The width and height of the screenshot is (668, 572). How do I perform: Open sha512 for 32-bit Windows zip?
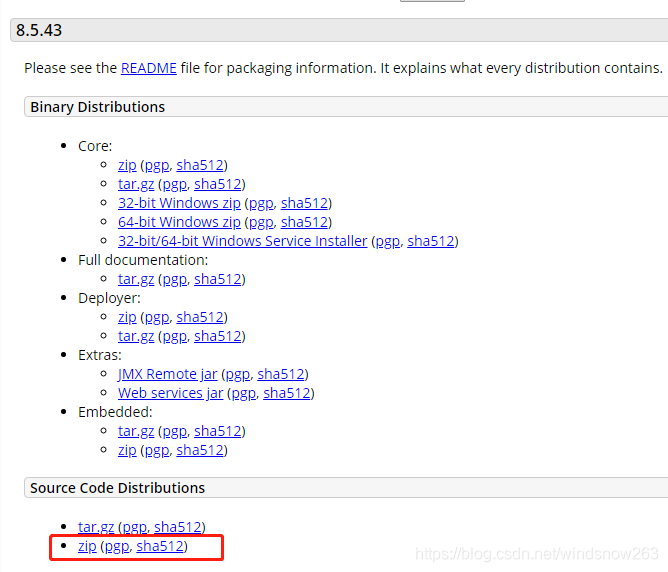(304, 203)
